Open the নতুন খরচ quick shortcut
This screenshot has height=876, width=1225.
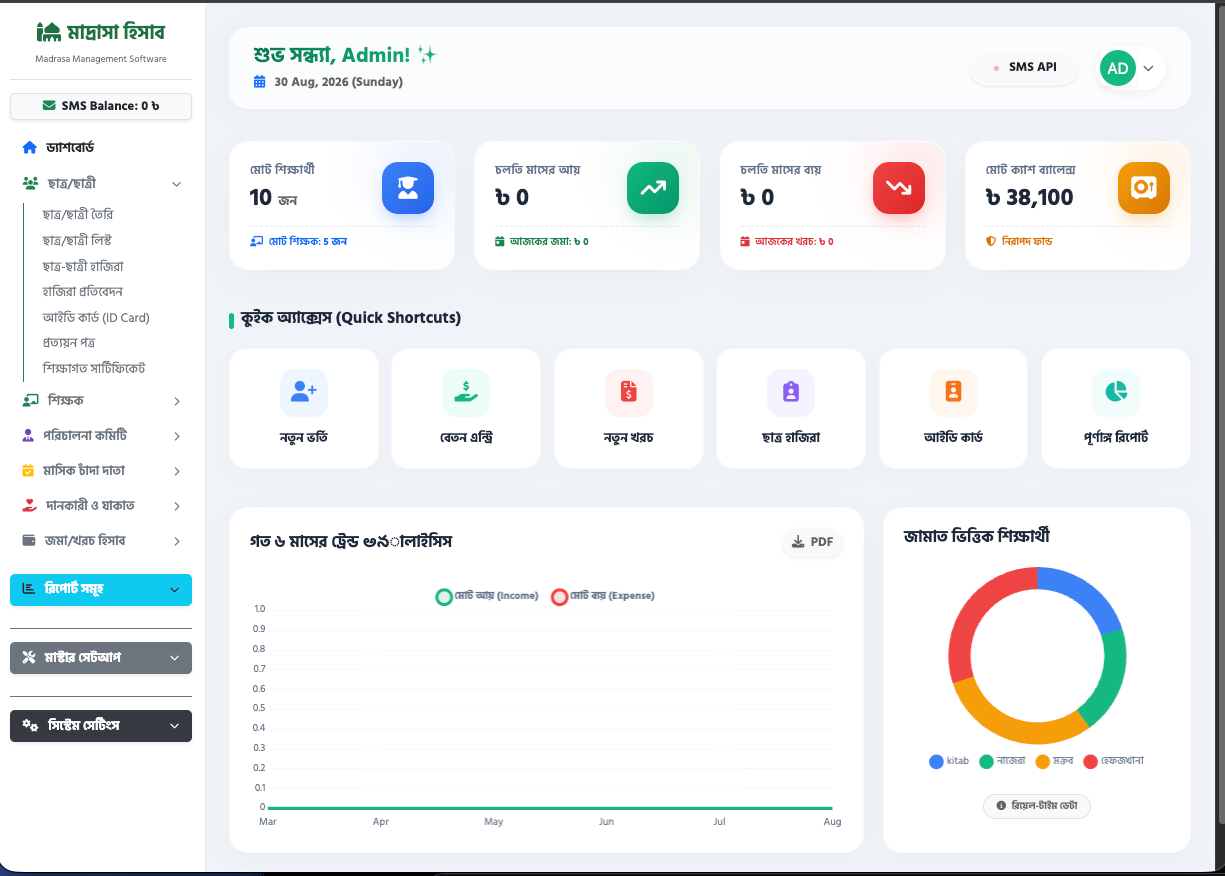coord(629,408)
